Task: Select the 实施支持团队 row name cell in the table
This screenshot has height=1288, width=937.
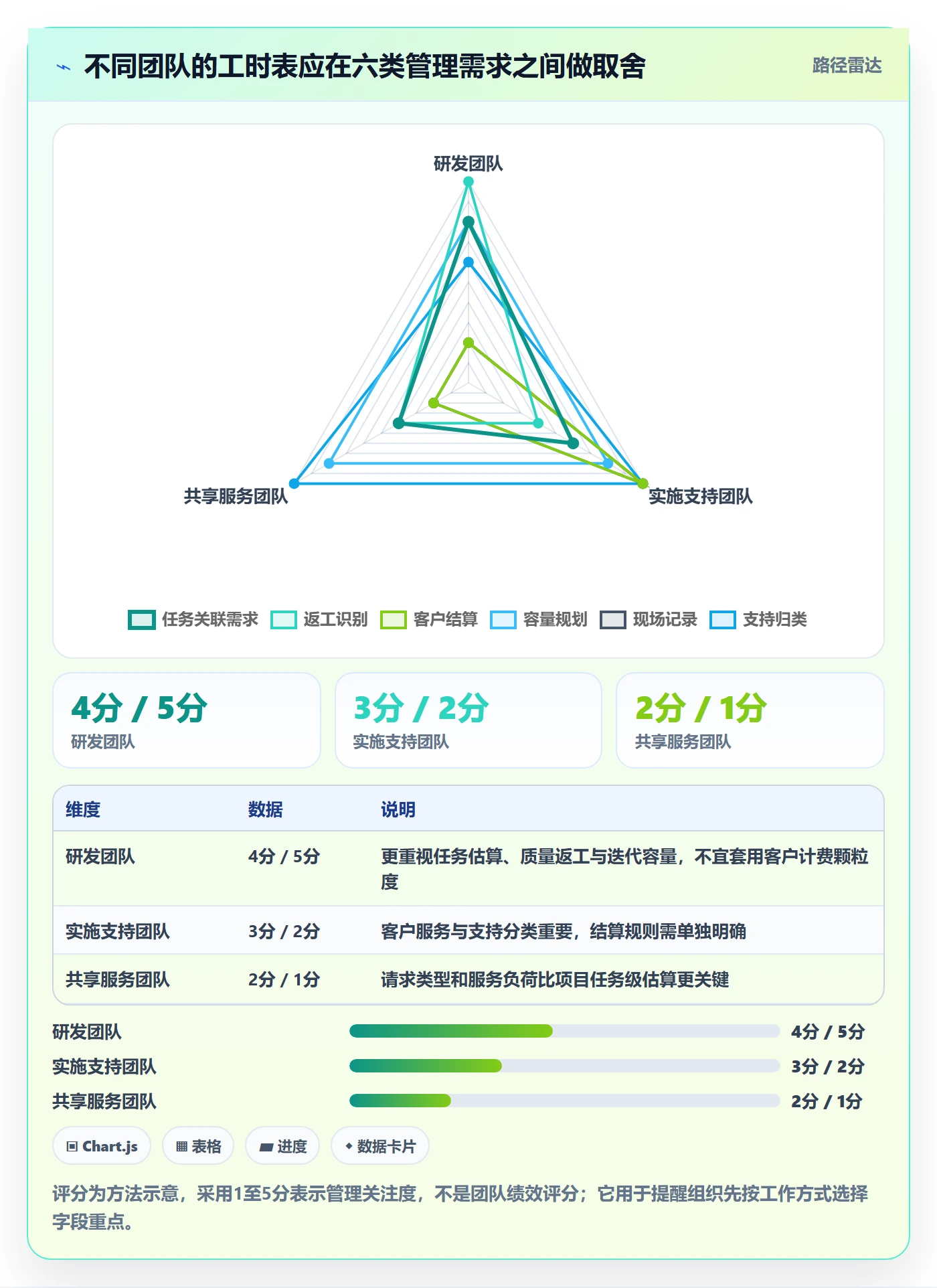Action: [x=118, y=931]
